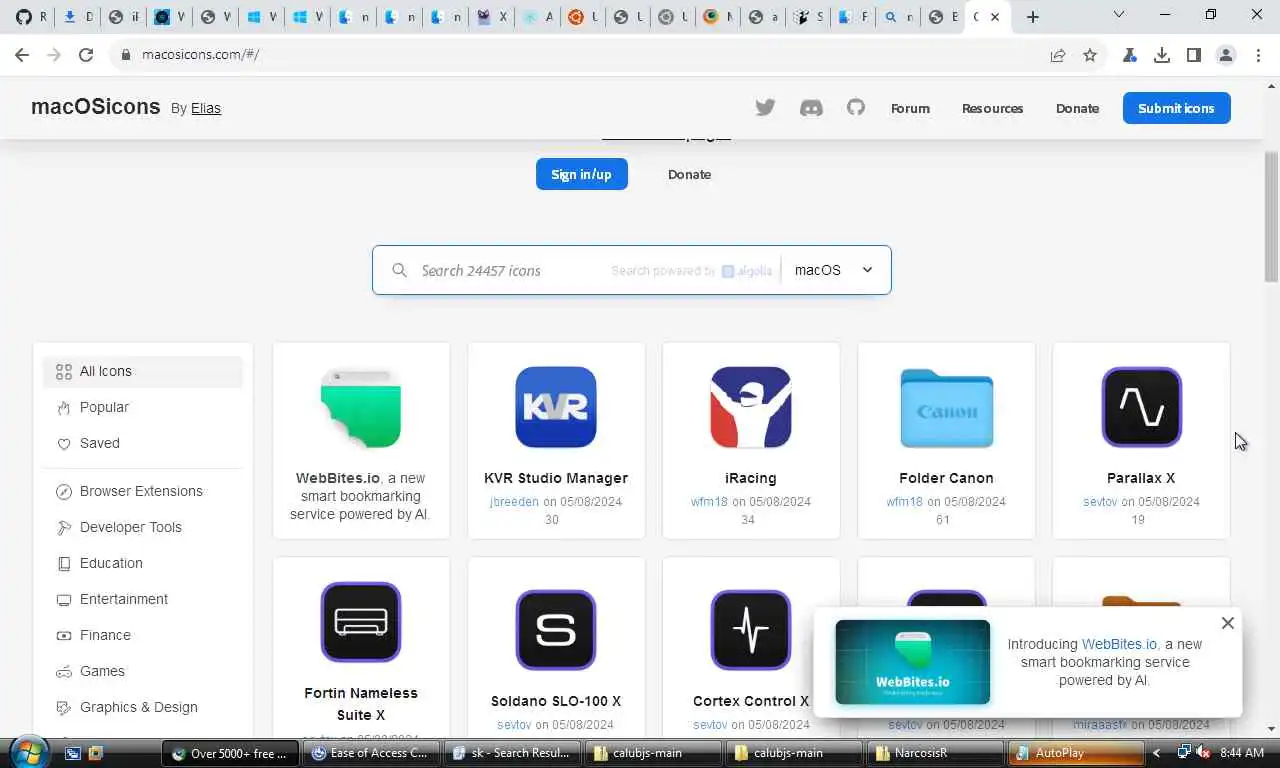Image resolution: width=1280 pixels, height=768 pixels.
Task: Open the Discord icon in site header
Action: point(811,108)
